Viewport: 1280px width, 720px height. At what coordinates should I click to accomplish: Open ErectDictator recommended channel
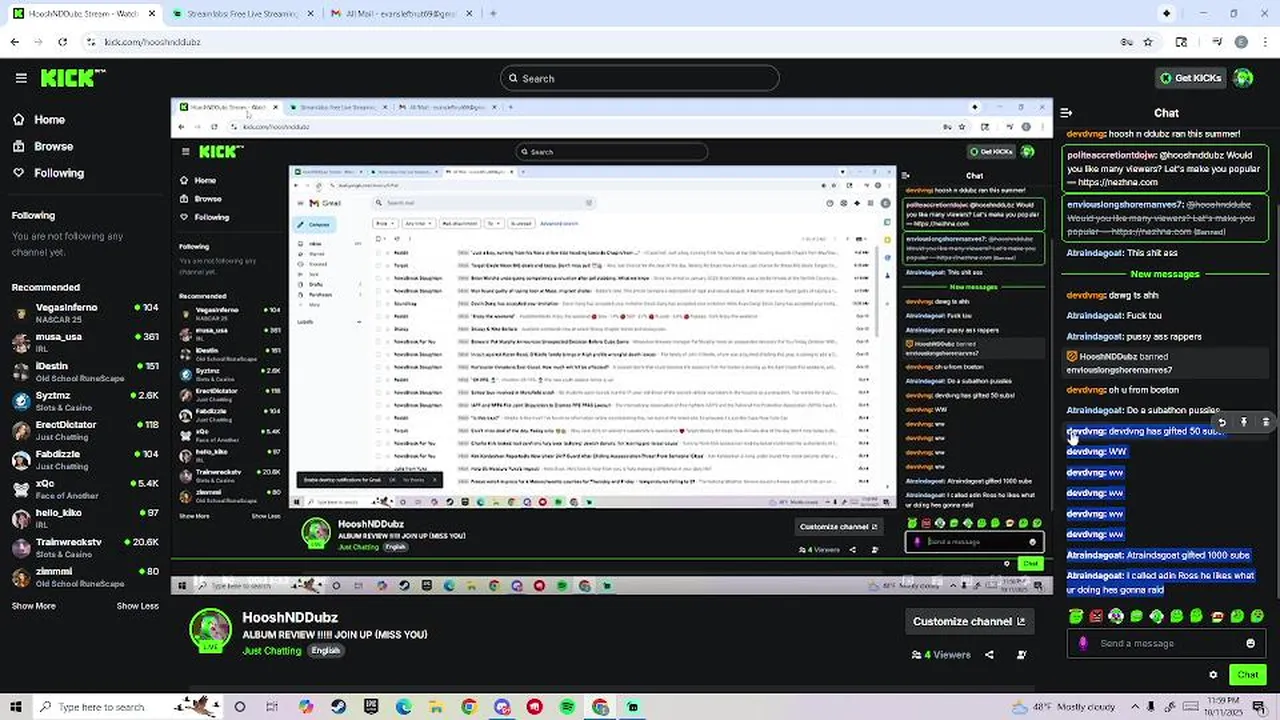tap(85, 430)
